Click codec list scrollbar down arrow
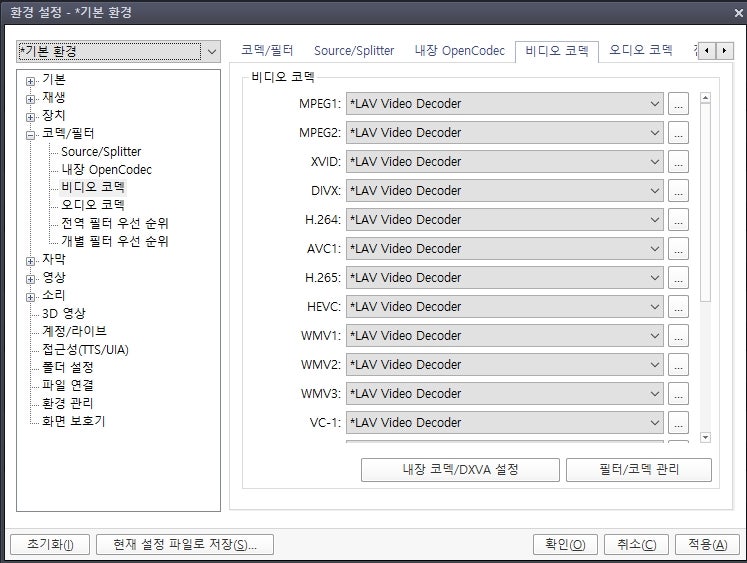747x563 pixels. click(706, 437)
